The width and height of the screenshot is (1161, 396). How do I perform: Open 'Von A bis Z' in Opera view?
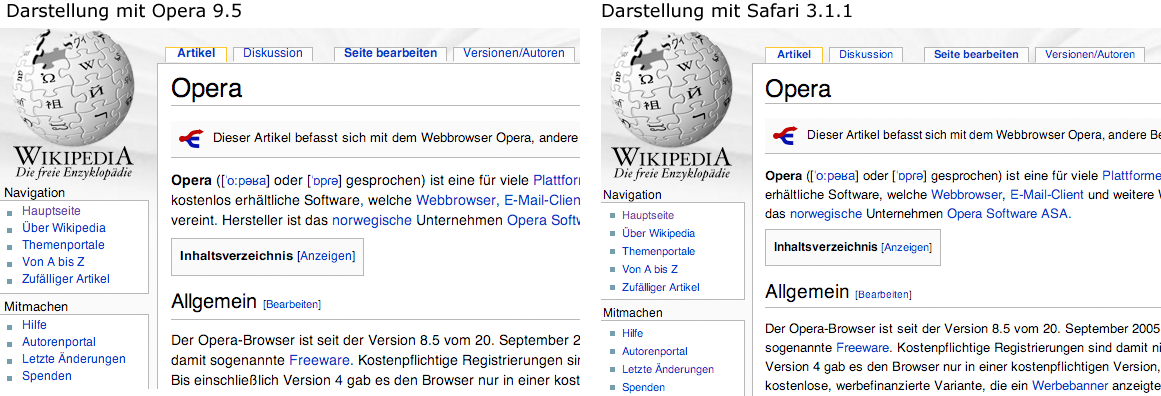click(x=53, y=262)
